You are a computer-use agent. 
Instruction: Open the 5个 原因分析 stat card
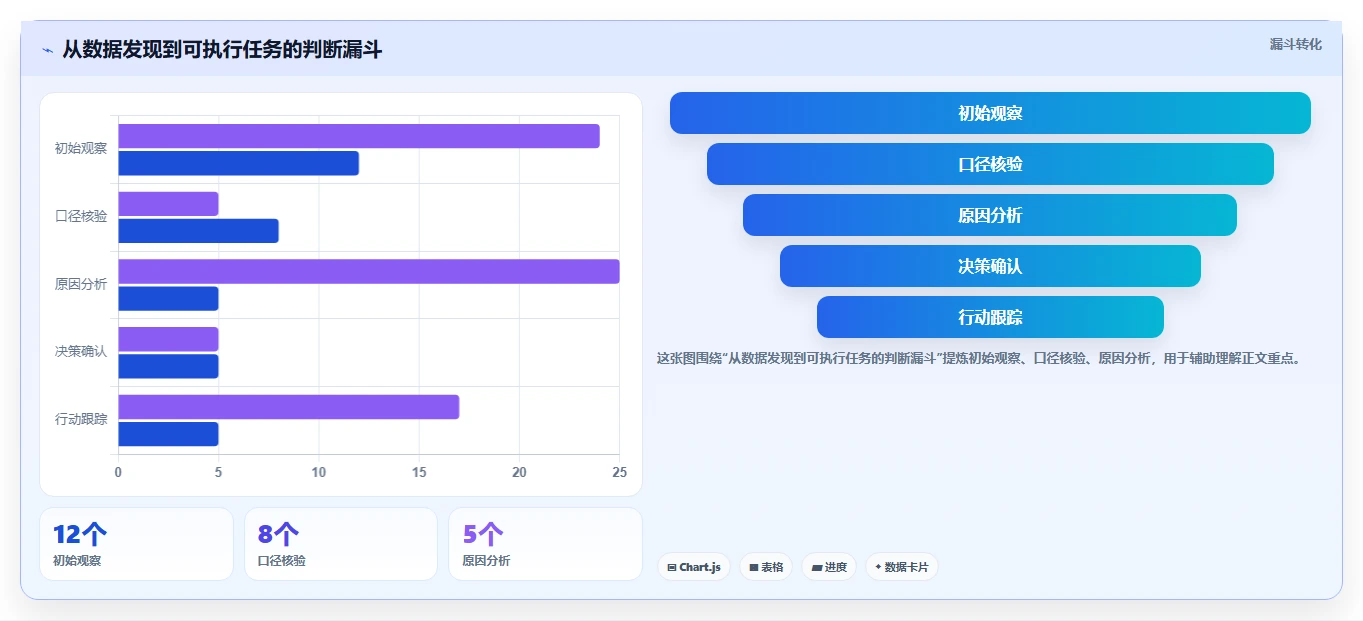pos(545,544)
